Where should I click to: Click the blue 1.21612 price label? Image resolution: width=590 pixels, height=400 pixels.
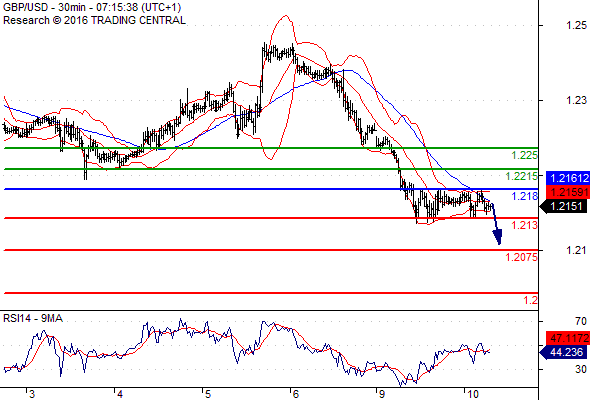568,178
